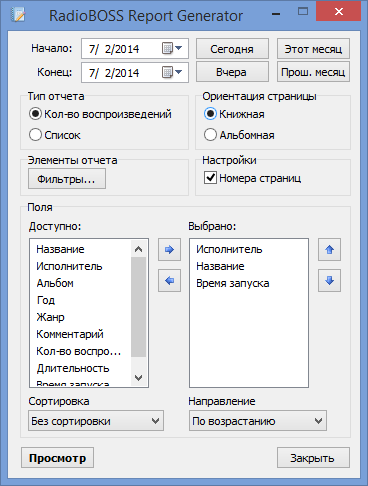Viewport: 368px width, 486px height.
Task: Open calendar picker for Начало date
Action: (x=172, y=48)
